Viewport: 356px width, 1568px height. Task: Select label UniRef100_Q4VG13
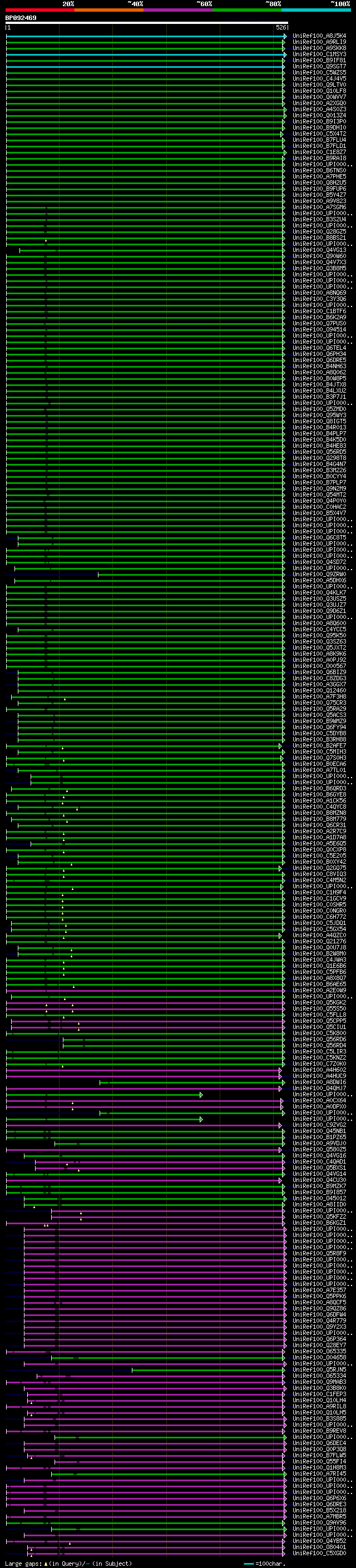click(x=319, y=250)
